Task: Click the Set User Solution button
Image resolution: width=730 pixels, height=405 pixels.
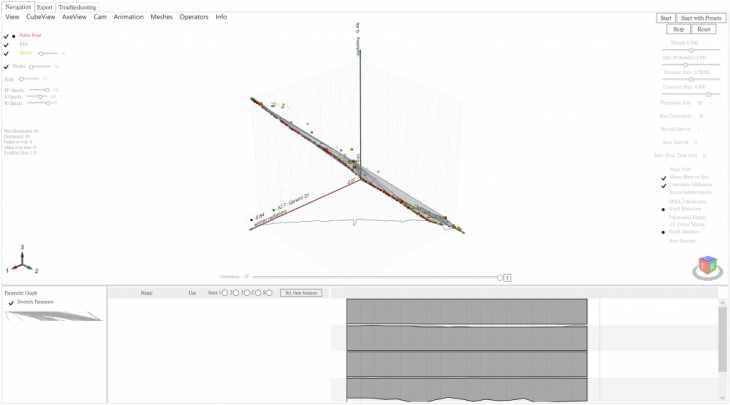Action: (x=301, y=293)
